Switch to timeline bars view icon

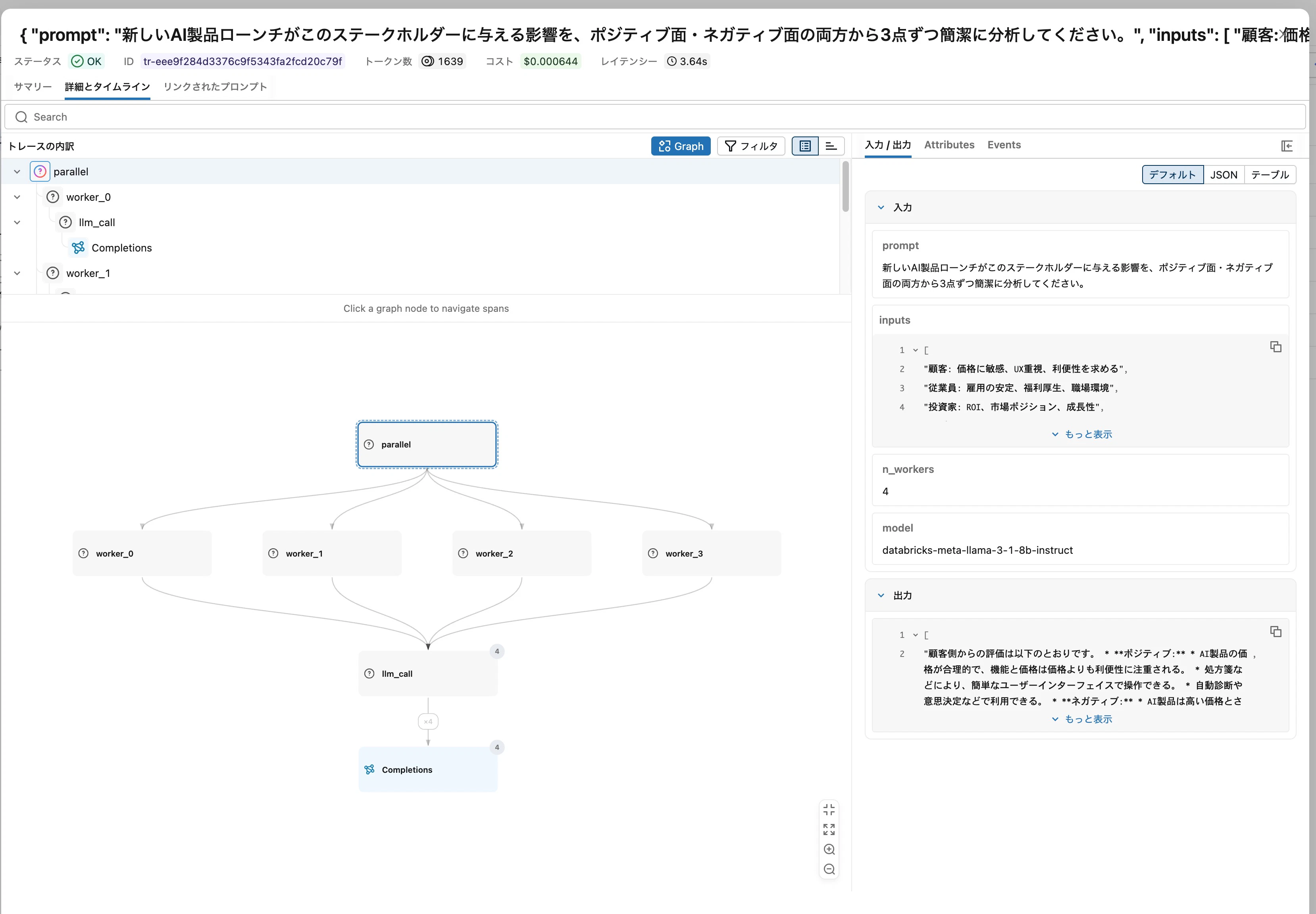pos(831,146)
